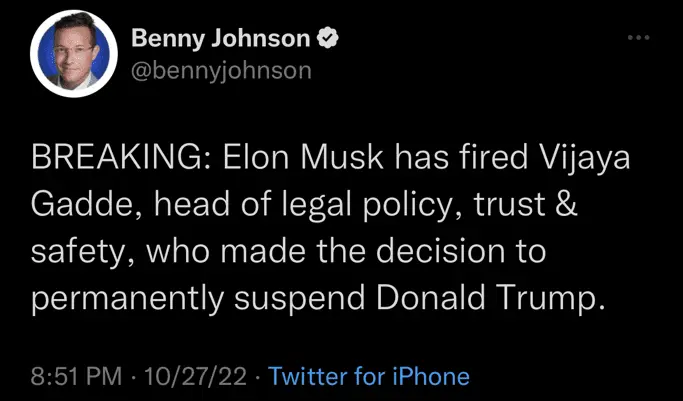The height and width of the screenshot is (401, 683).
Task: Open the three-dot more options menu
Action: (x=638, y=39)
